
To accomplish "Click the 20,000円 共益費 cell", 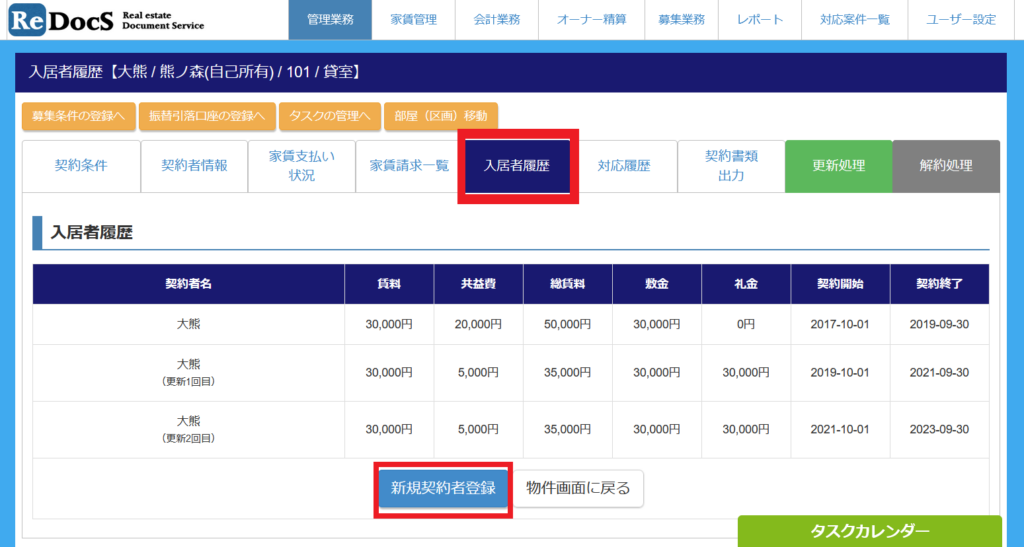I will 479,324.
